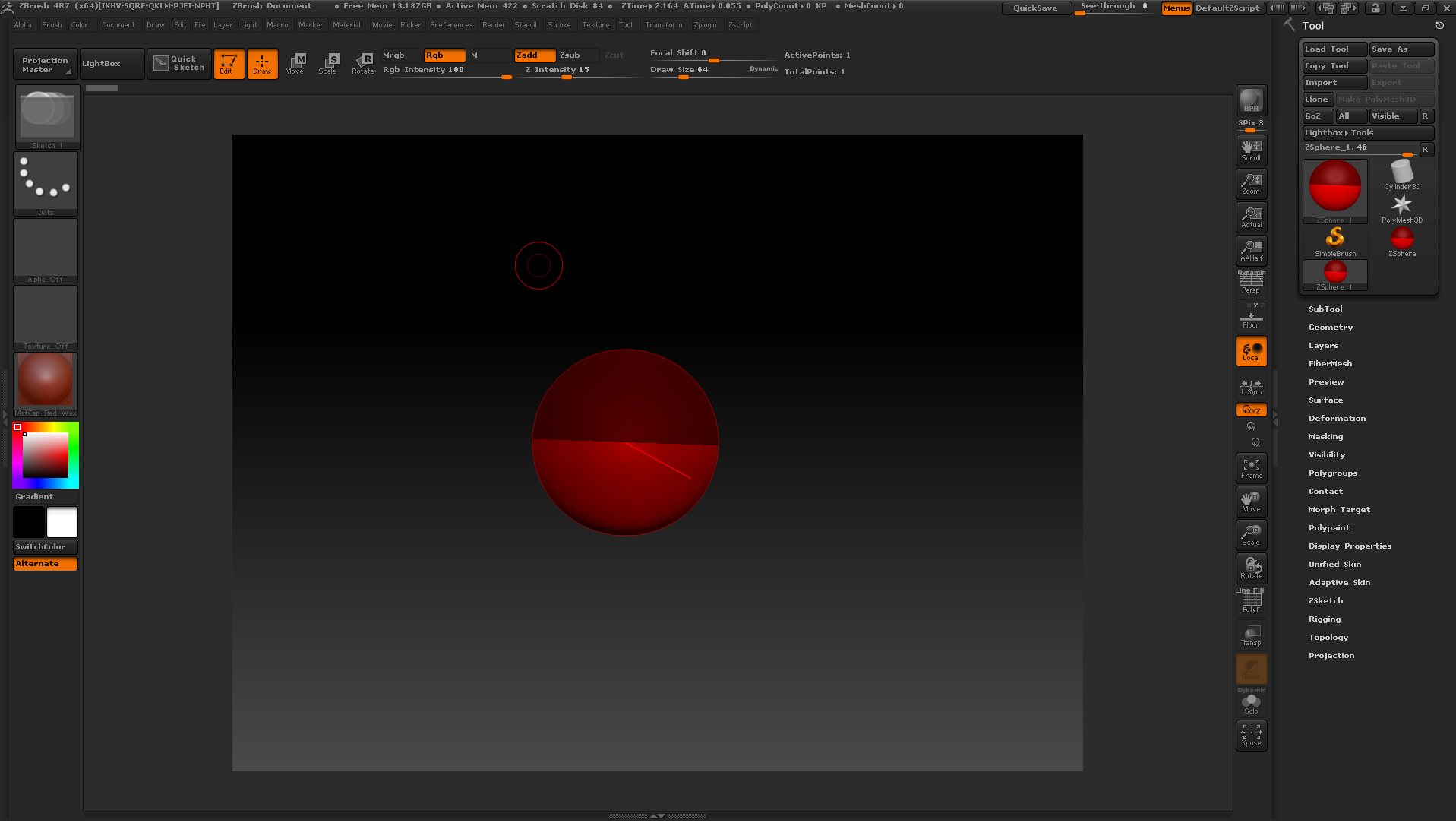Click the SwitchColor button
The image size is (1456, 823).
[46, 547]
